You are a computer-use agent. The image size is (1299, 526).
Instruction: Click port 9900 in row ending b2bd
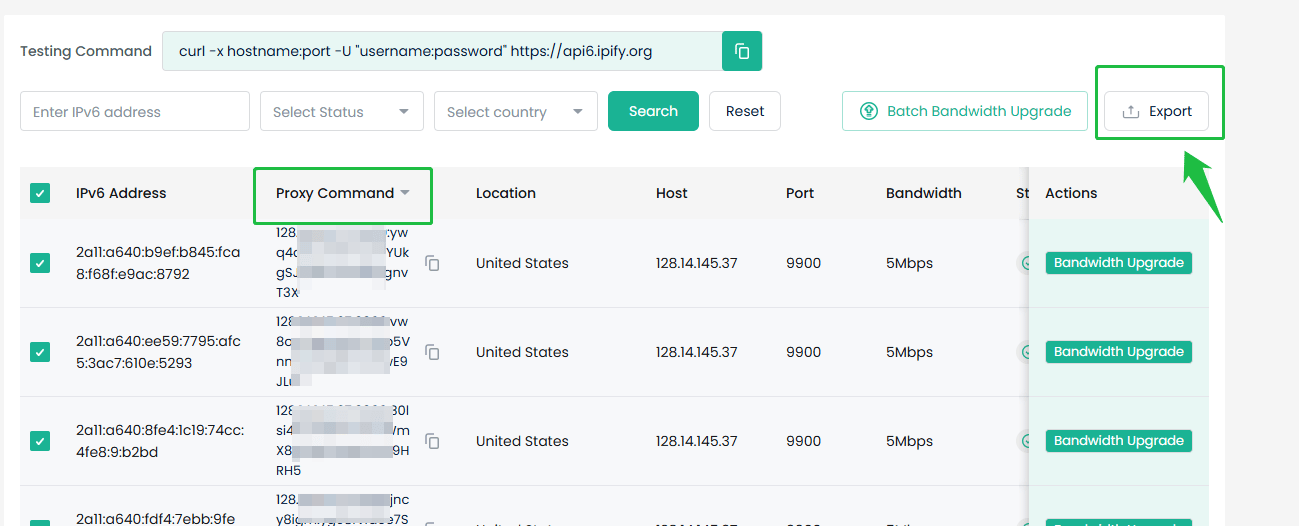pyautogui.click(x=804, y=441)
